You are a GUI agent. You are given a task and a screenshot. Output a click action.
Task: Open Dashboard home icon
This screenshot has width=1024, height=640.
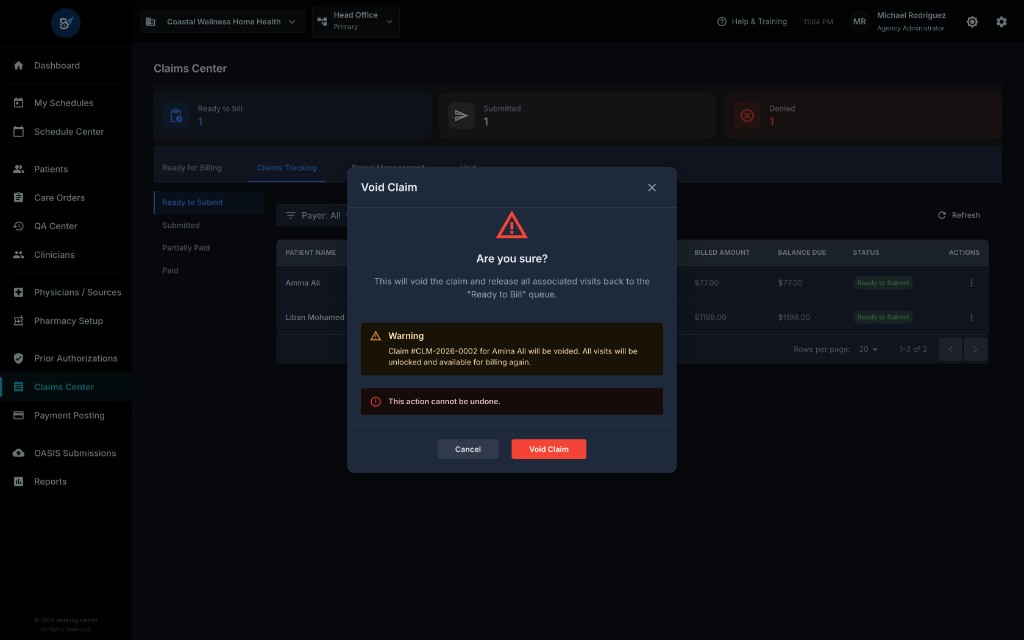pos(18,65)
